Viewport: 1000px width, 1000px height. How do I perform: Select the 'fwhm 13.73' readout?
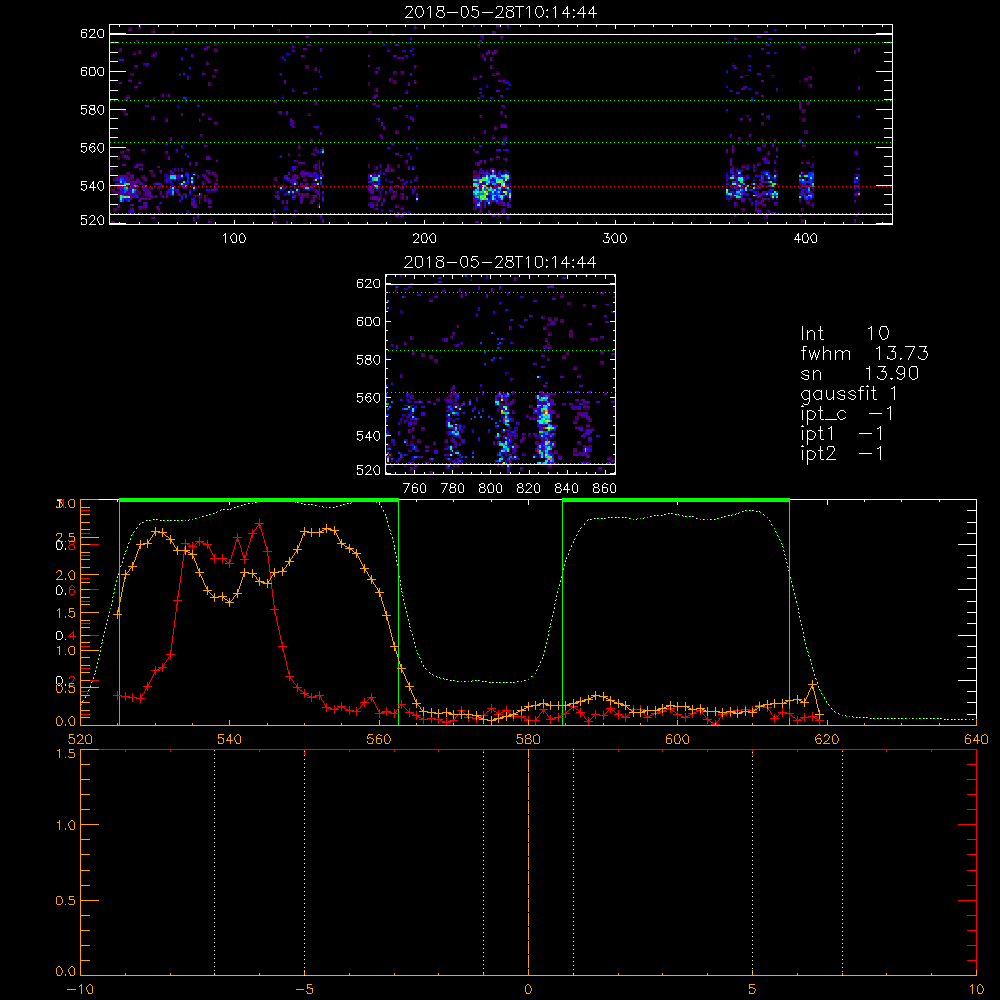click(864, 353)
